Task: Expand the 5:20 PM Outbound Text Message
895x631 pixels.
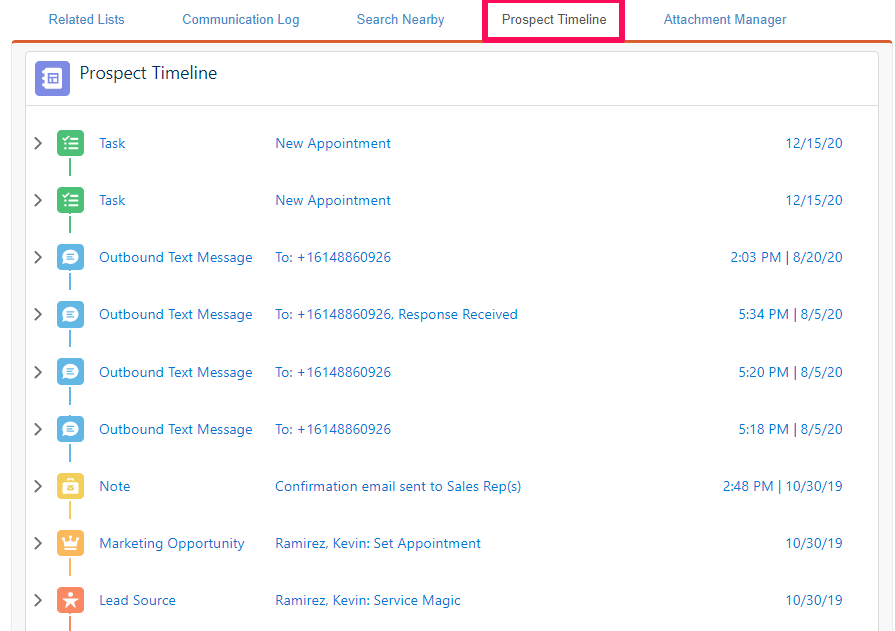Action: pyautogui.click(x=38, y=372)
